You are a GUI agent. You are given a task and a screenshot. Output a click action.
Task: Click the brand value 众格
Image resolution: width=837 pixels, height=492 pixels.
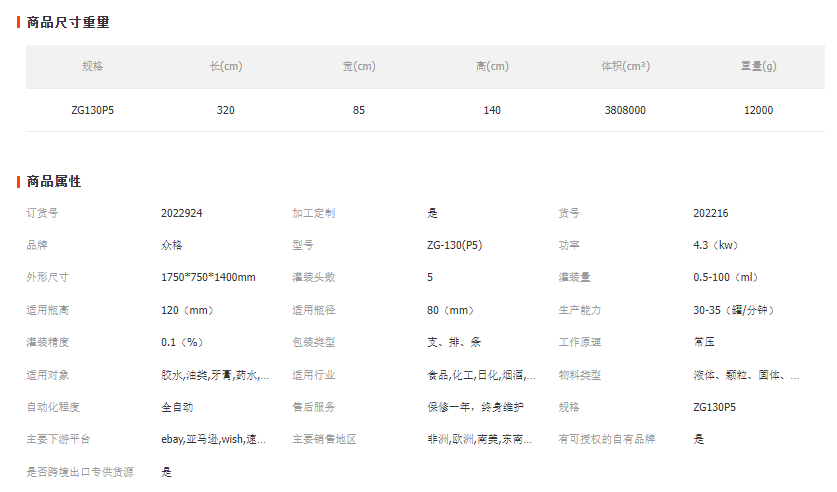pos(172,245)
